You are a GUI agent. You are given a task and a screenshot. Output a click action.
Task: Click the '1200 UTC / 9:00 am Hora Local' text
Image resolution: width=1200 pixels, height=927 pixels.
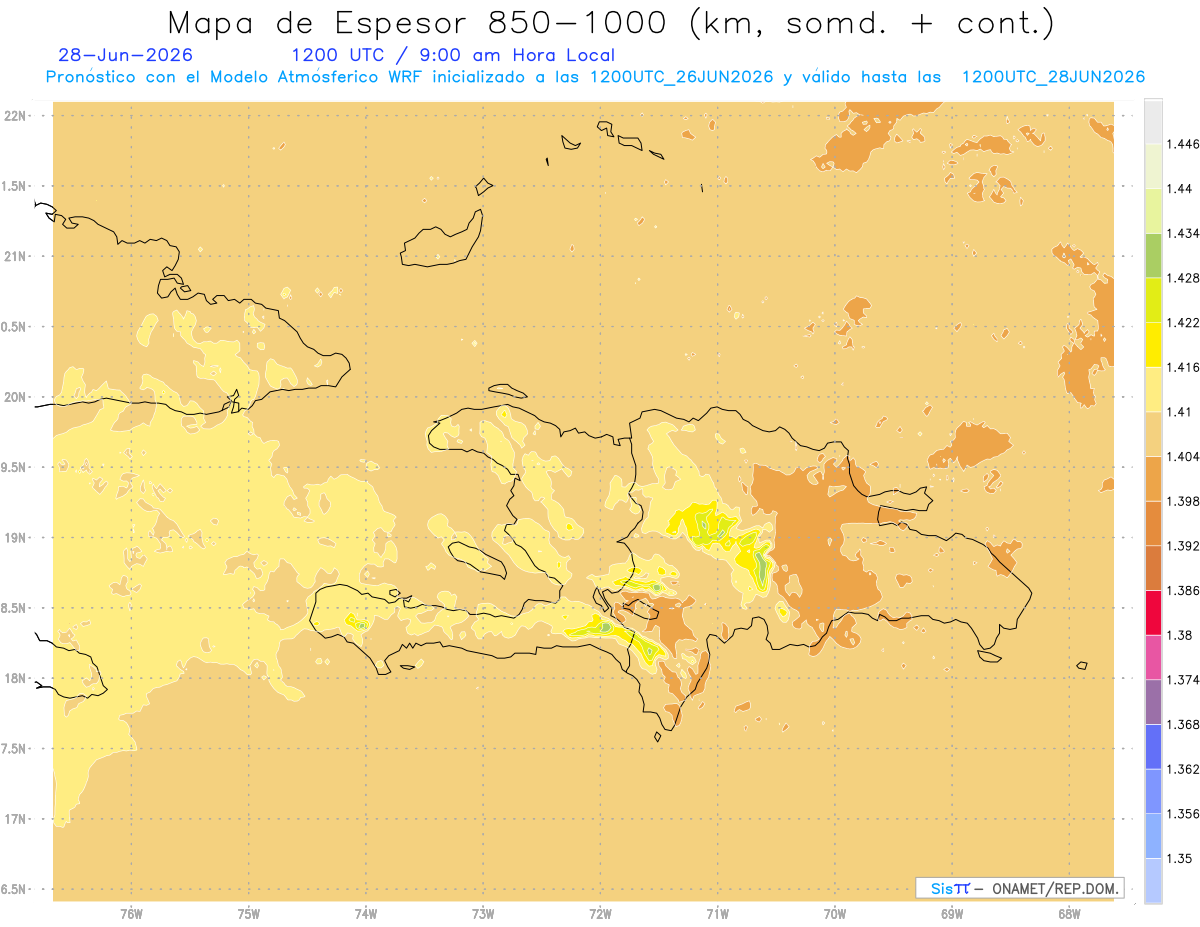click(452, 55)
